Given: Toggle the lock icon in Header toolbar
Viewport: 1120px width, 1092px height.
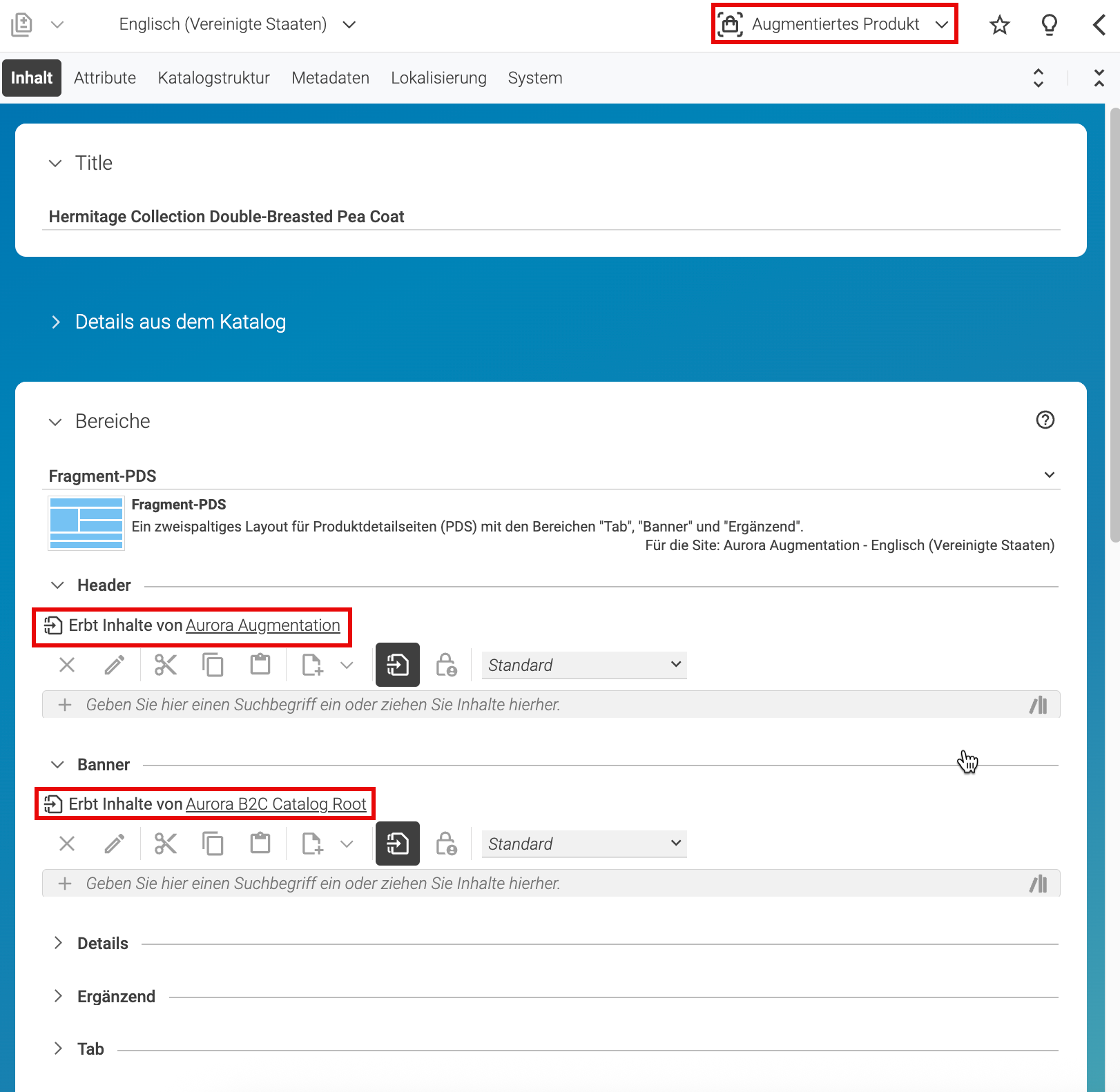Looking at the screenshot, I should coord(446,665).
